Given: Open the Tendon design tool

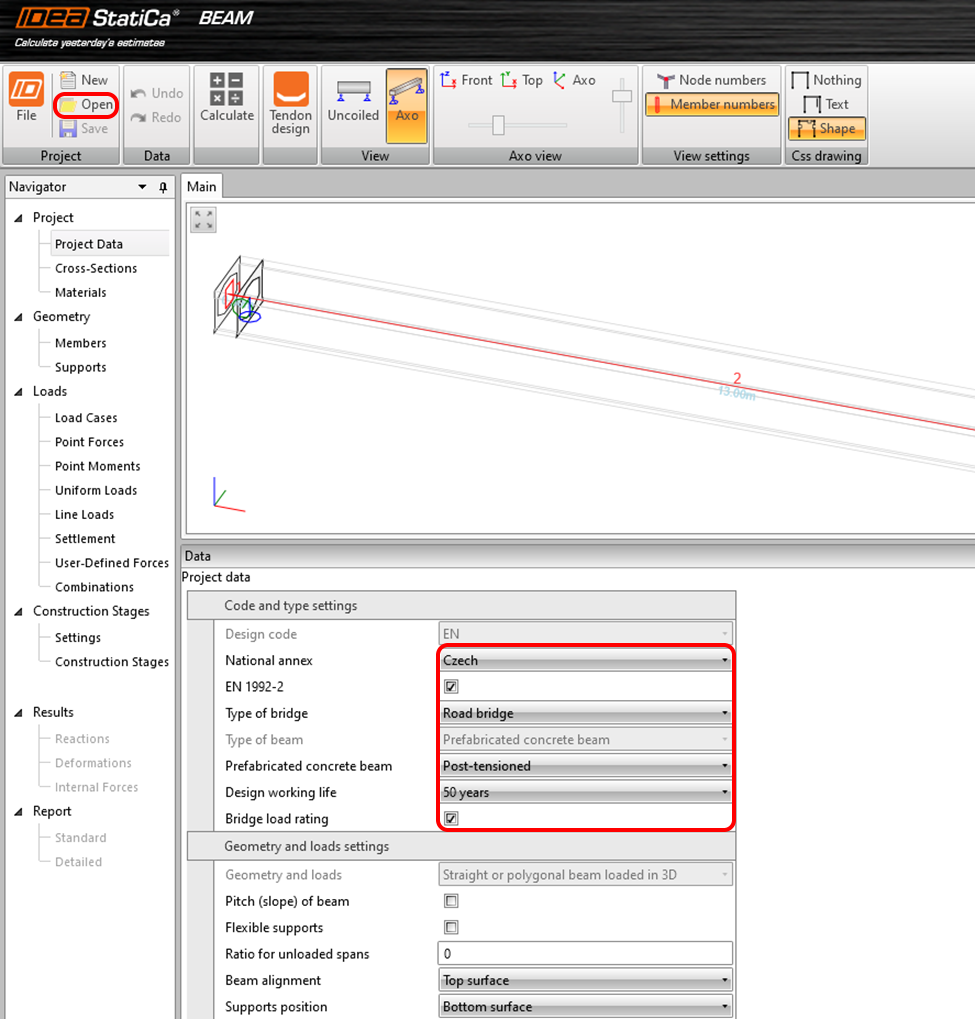Looking at the screenshot, I should pos(290,90).
